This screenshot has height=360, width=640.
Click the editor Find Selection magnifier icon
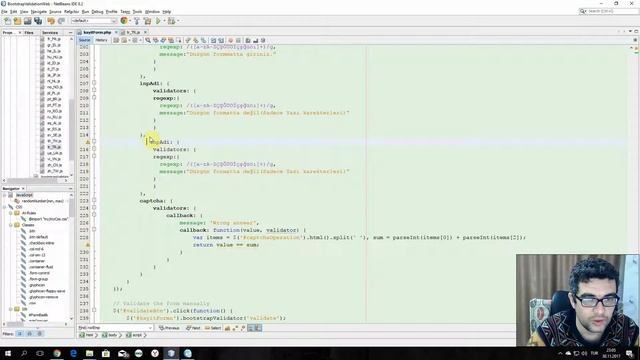[148, 40]
